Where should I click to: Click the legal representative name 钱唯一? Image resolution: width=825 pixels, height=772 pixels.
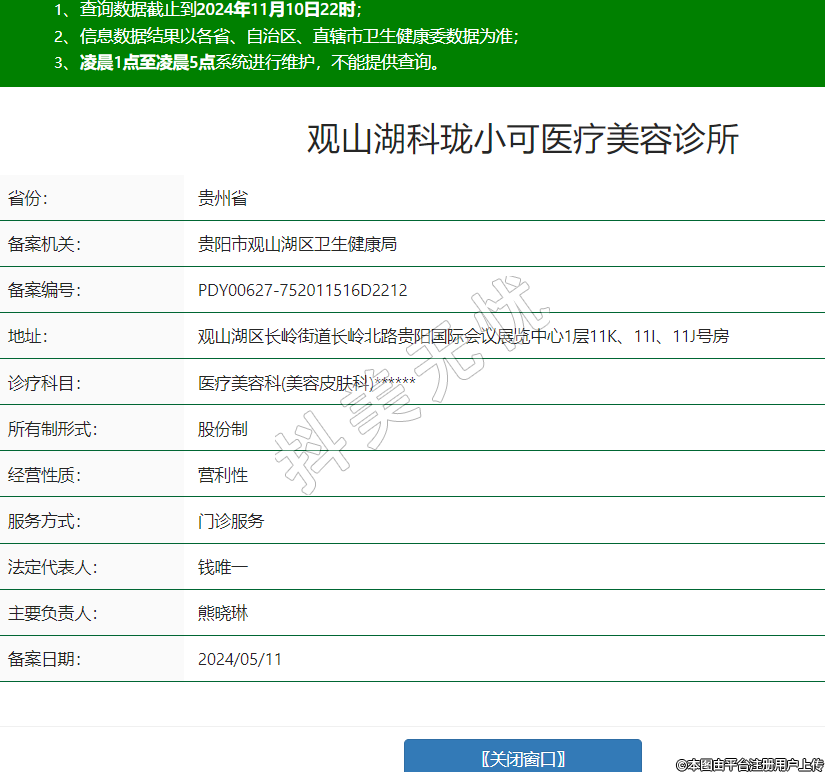pyautogui.click(x=222, y=567)
